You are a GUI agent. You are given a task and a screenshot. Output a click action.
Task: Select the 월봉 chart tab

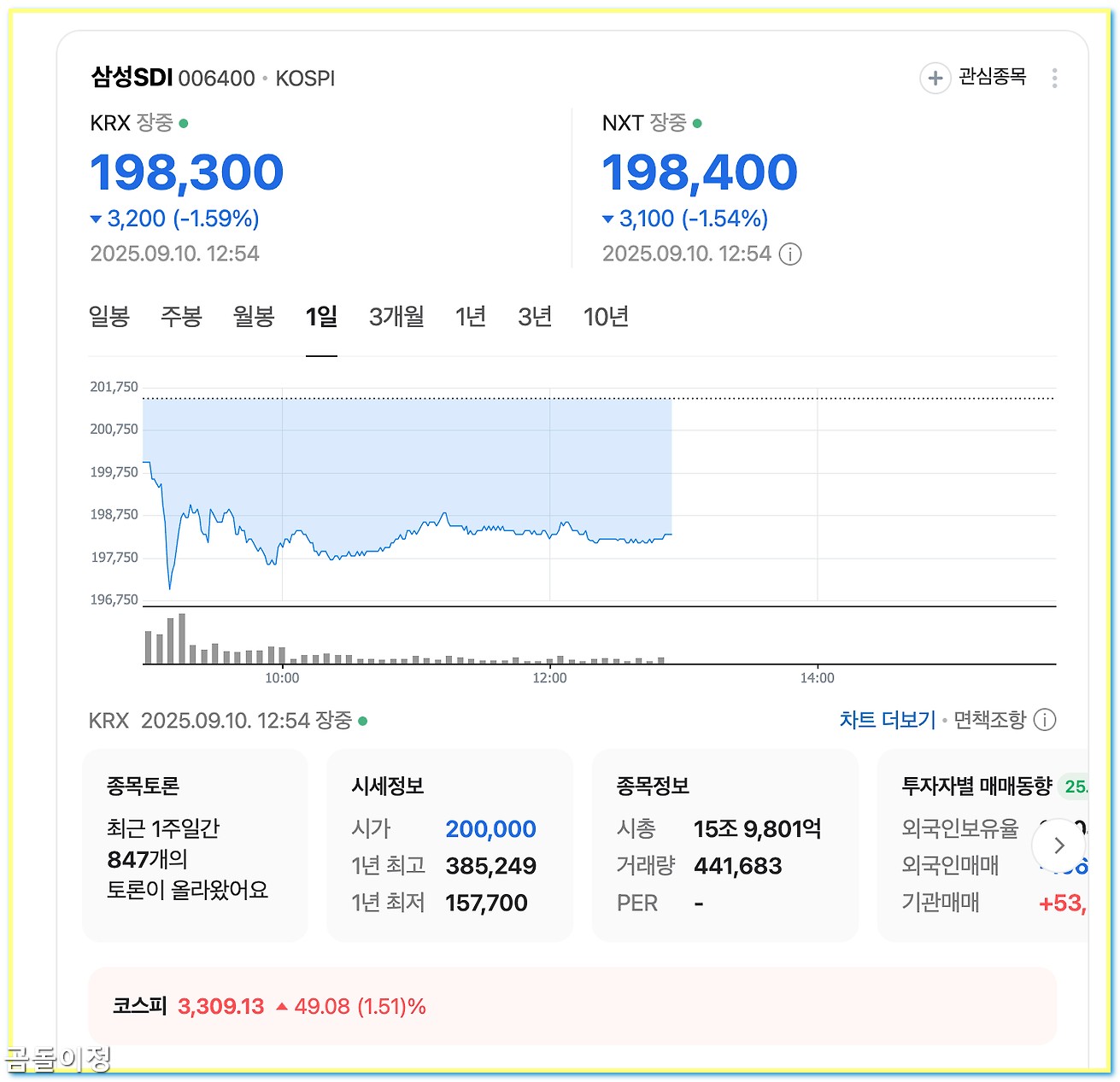[x=253, y=317]
